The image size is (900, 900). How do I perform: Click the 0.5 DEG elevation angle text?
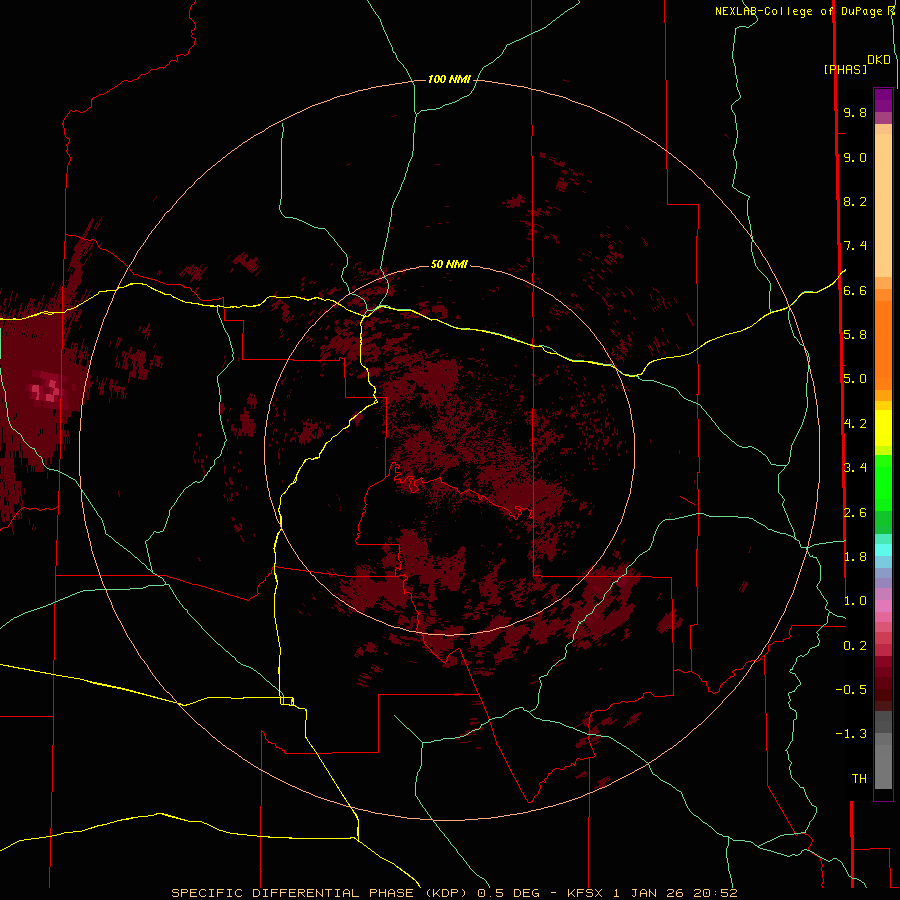coord(509,893)
